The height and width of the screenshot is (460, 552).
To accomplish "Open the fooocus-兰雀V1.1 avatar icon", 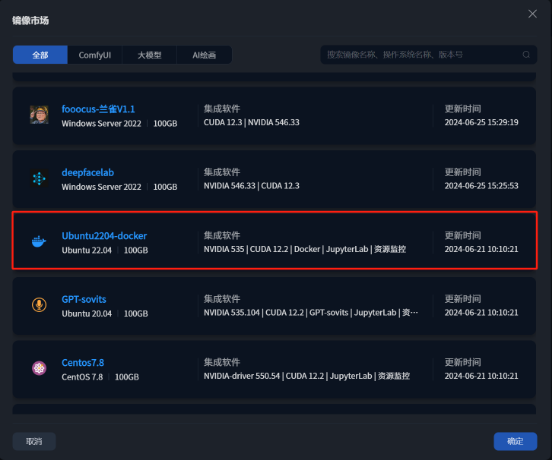I will (x=39, y=115).
